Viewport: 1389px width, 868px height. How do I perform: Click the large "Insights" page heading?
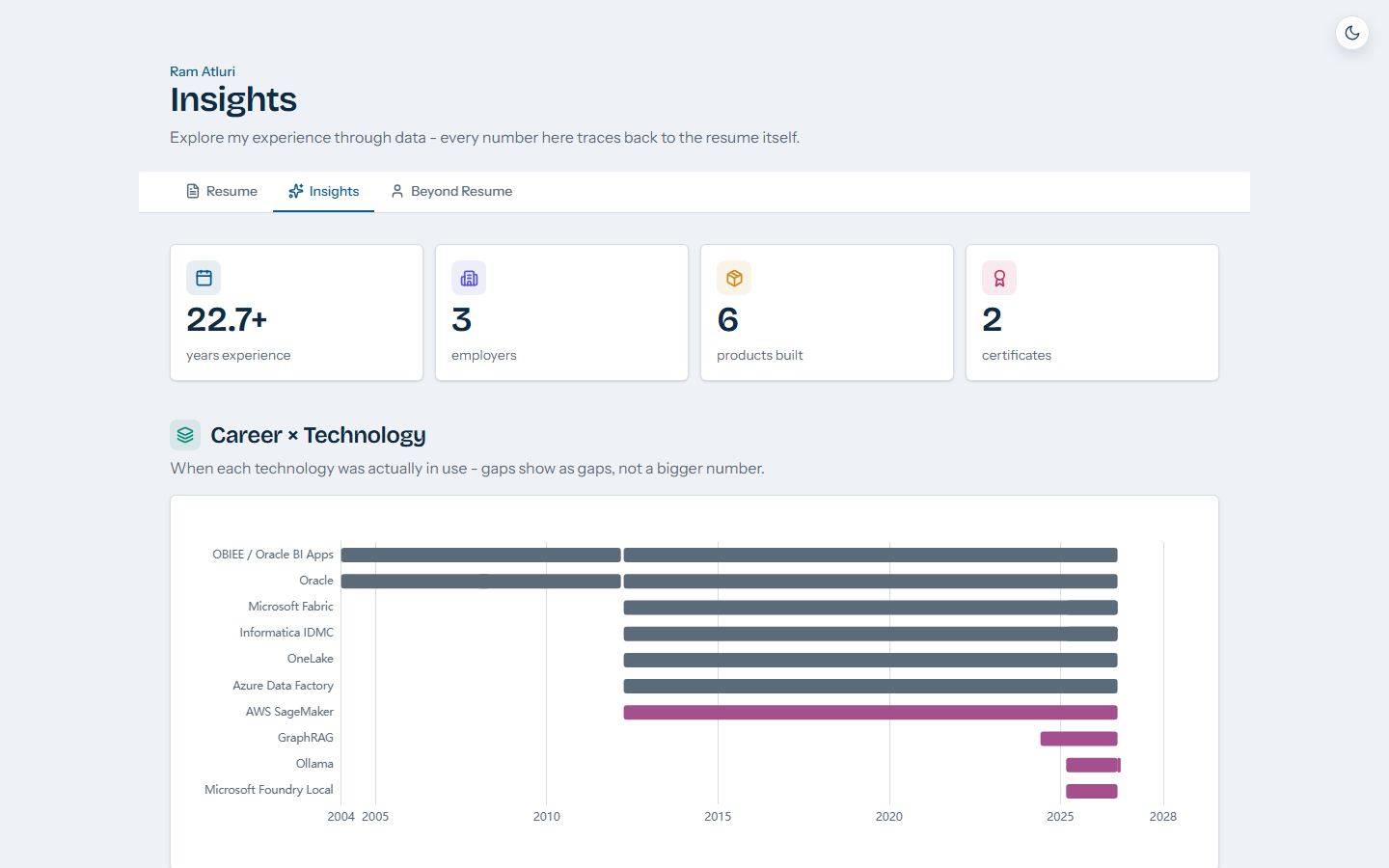point(233,99)
